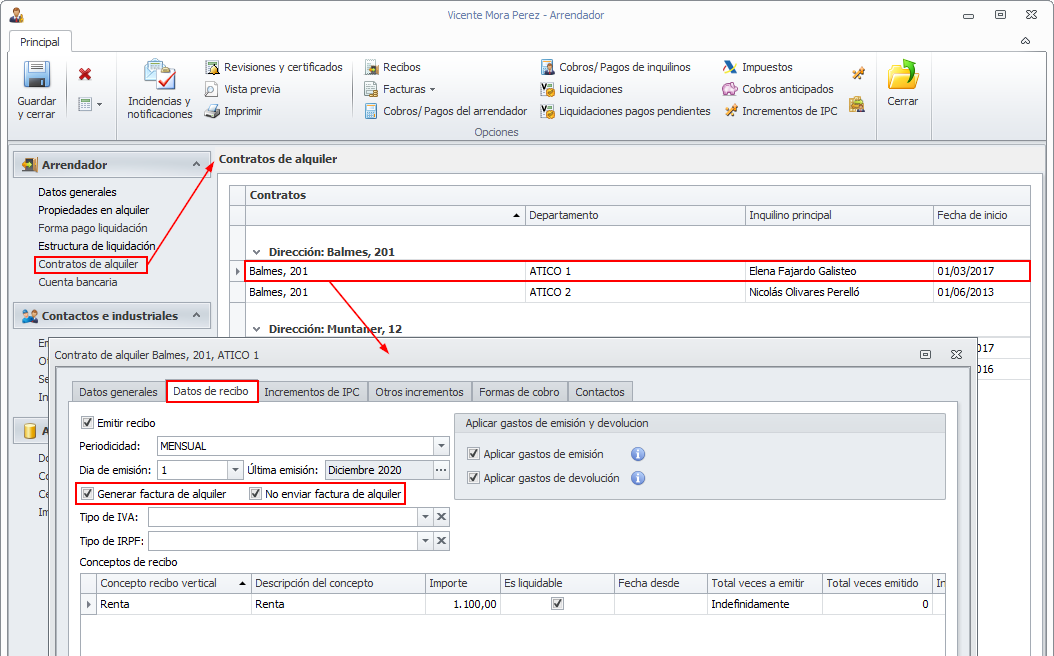Select contract row ATICO 2 Nicolás Olivares

[637, 292]
